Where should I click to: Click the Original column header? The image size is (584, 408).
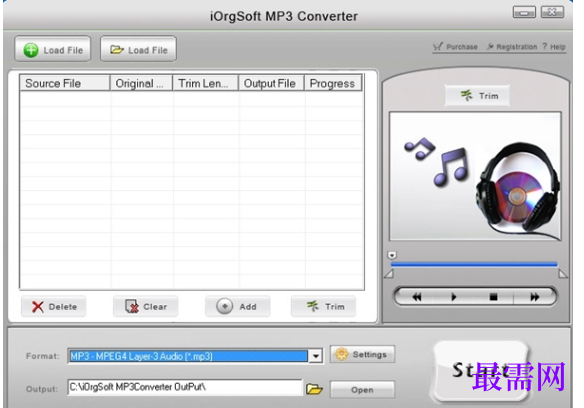click(141, 83)
